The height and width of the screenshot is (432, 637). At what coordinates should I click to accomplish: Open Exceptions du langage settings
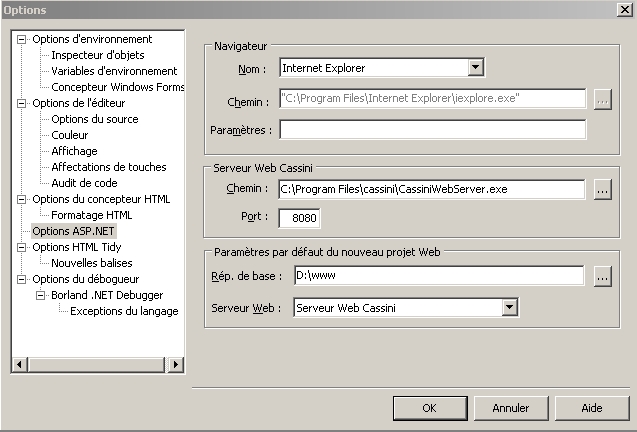pyautogui.click(x=124, y=311)
